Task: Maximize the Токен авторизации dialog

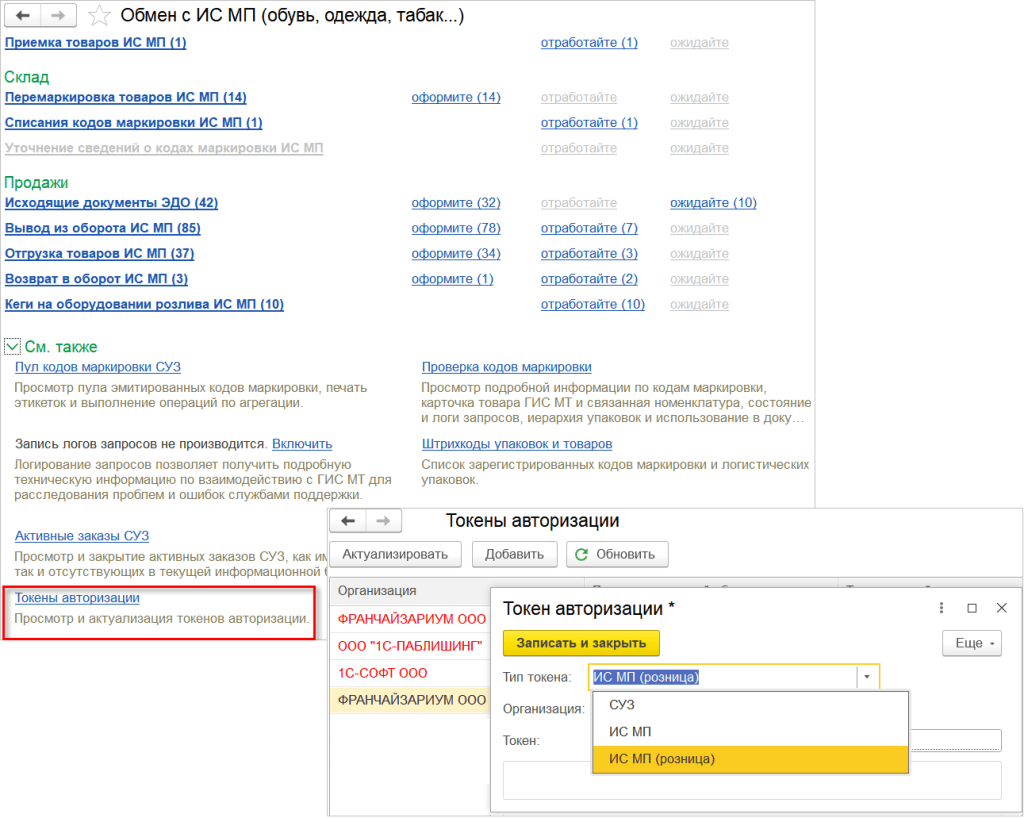Action: (972, 608)
